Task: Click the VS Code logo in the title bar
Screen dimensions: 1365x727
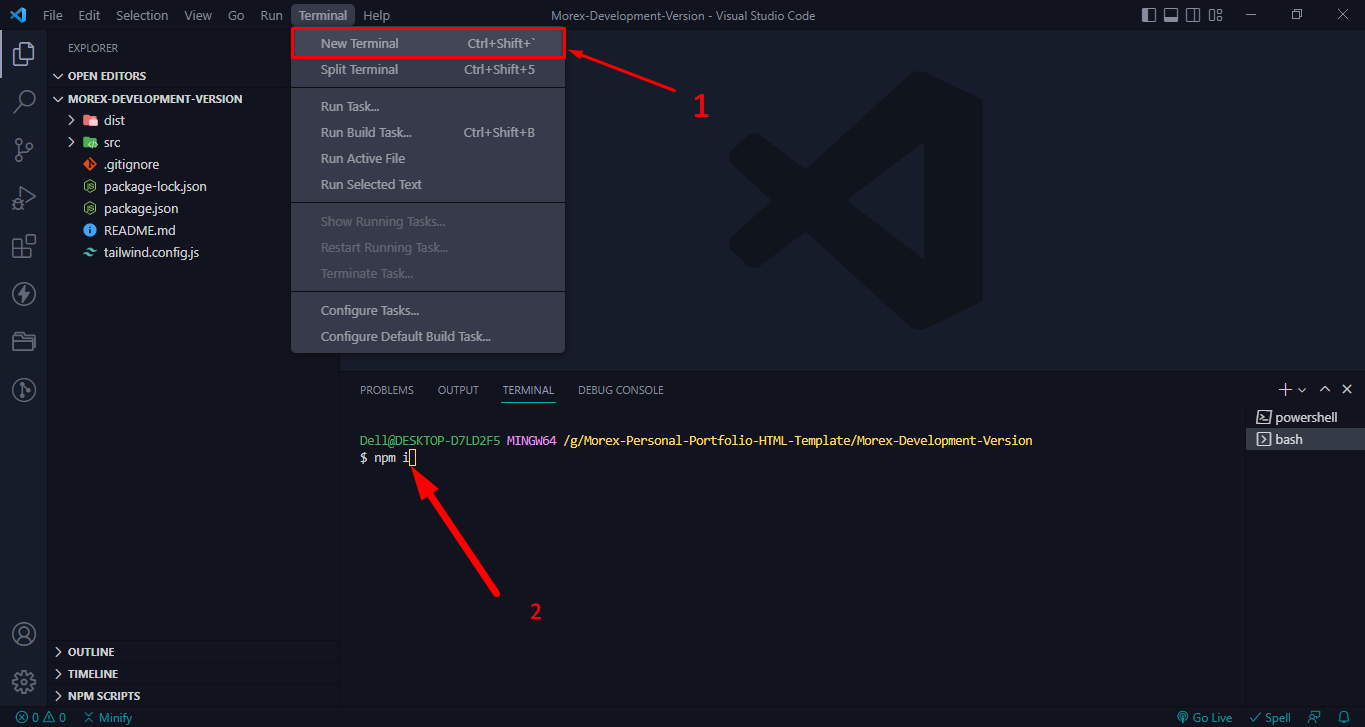Action: point(17,15)
